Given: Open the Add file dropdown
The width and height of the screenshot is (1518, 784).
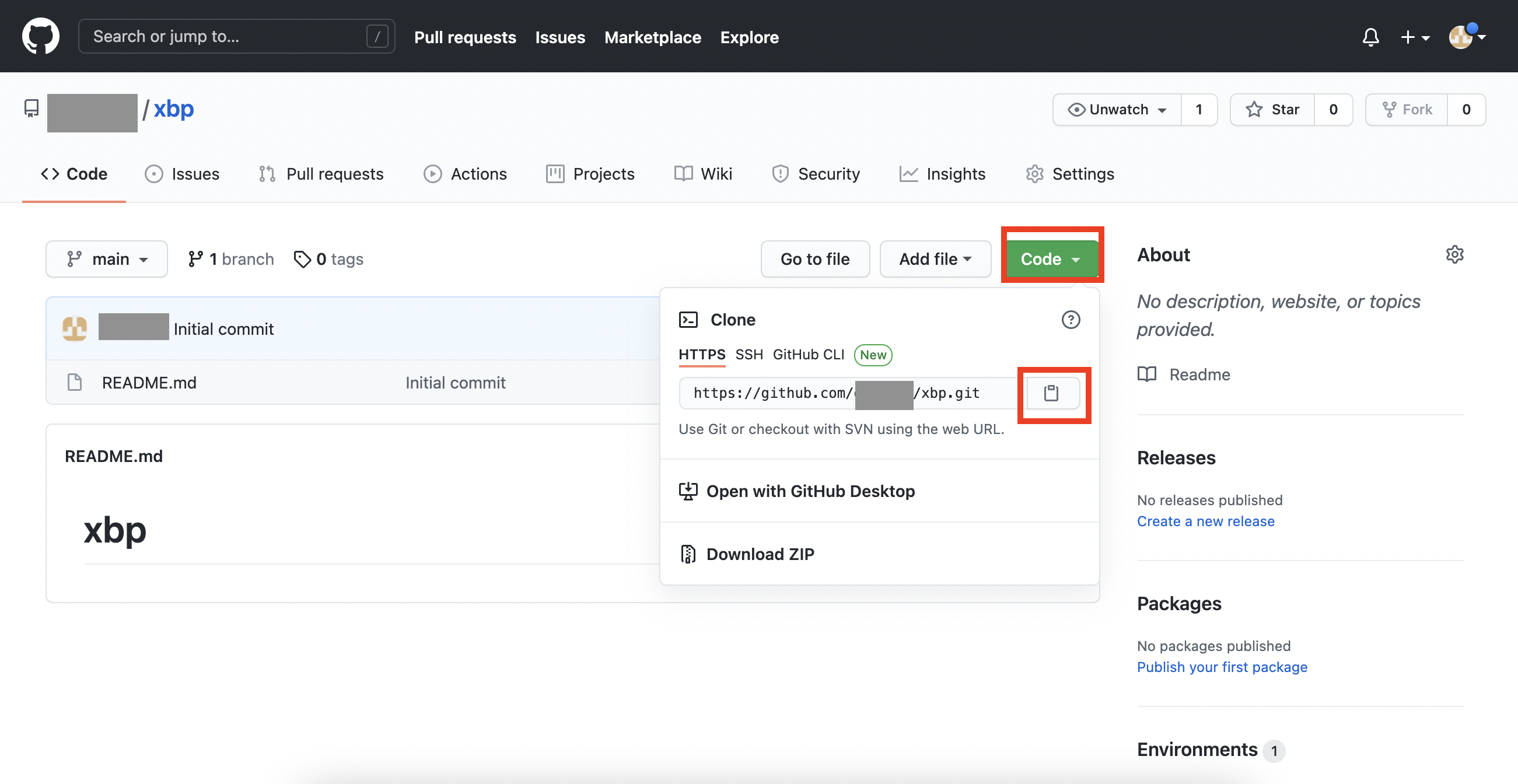Looking at the screenshot, I should tap(935, 259).
